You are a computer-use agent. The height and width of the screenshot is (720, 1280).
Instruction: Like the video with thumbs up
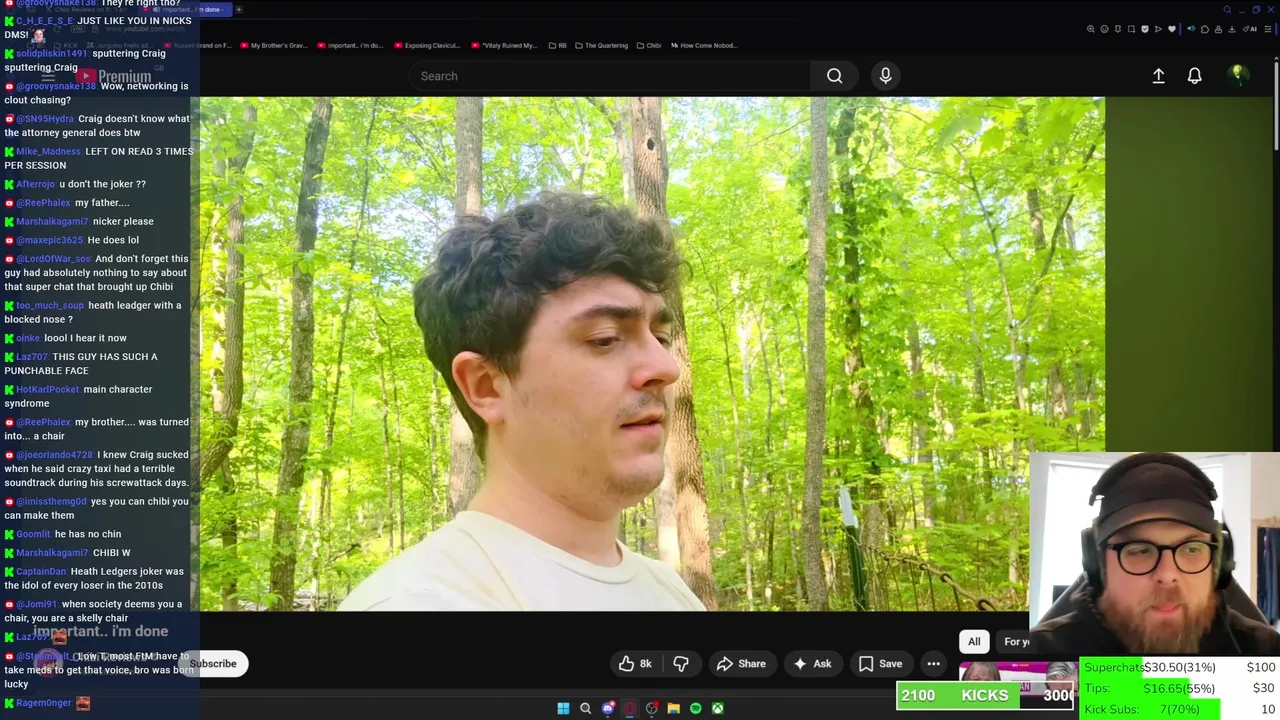(x=635, y=663)
